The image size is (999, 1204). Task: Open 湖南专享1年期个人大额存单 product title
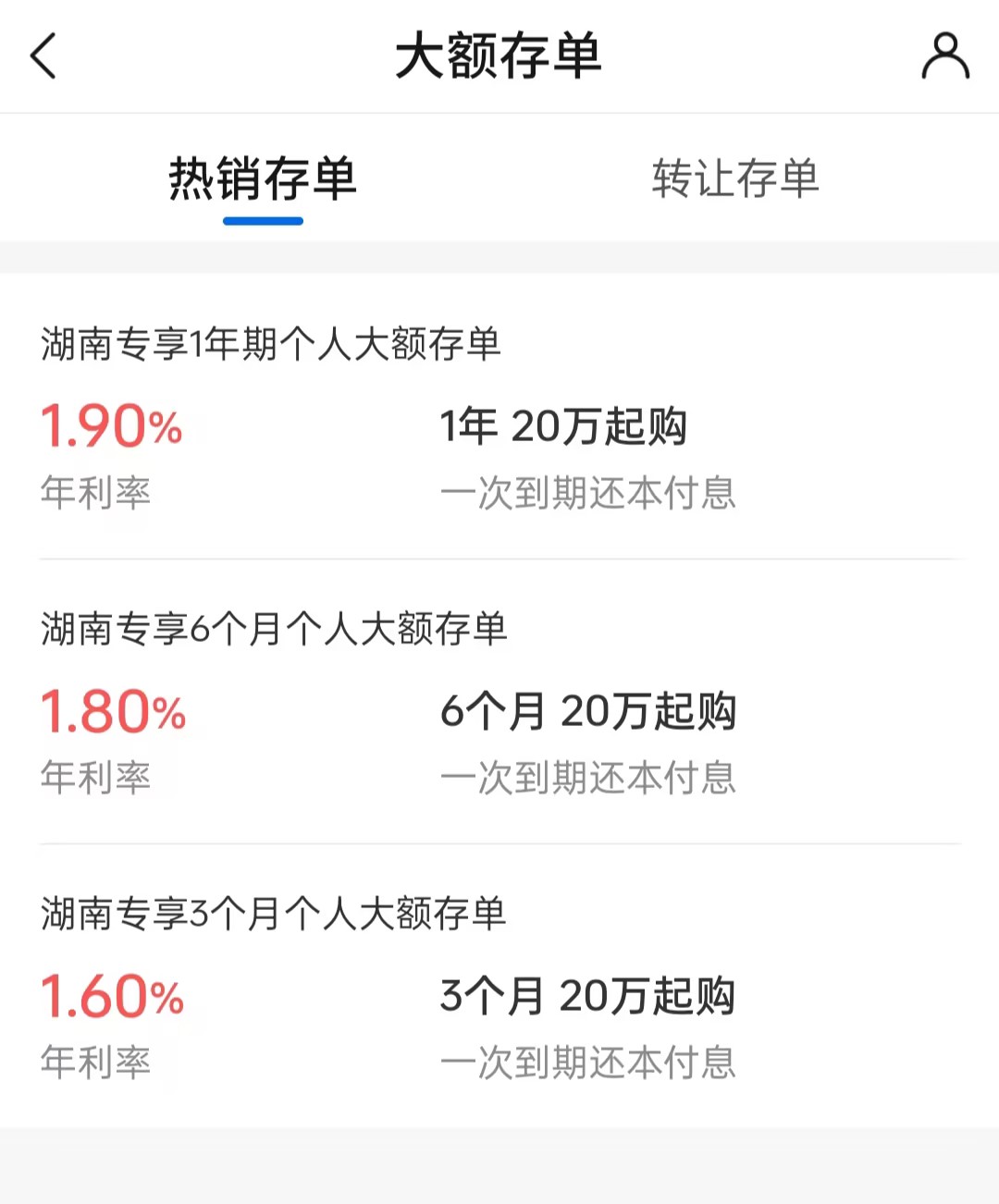[271, 344]
